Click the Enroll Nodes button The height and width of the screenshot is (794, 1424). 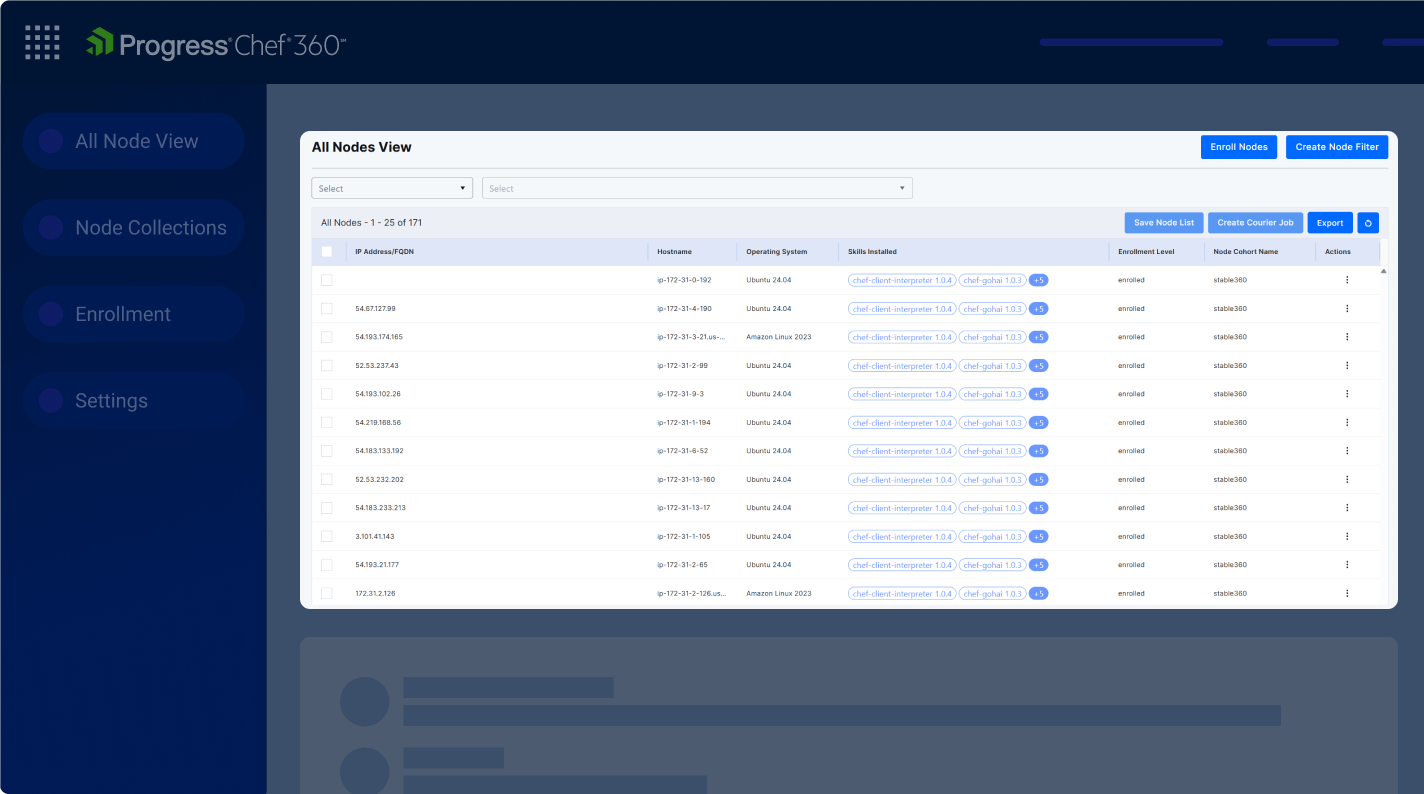[x=1238, y=146]
